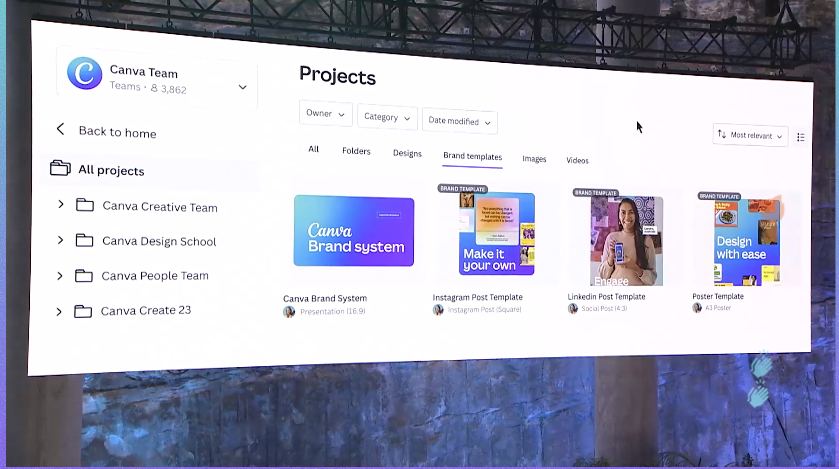Open Canva Design School folder label

[x=159, y=241]
